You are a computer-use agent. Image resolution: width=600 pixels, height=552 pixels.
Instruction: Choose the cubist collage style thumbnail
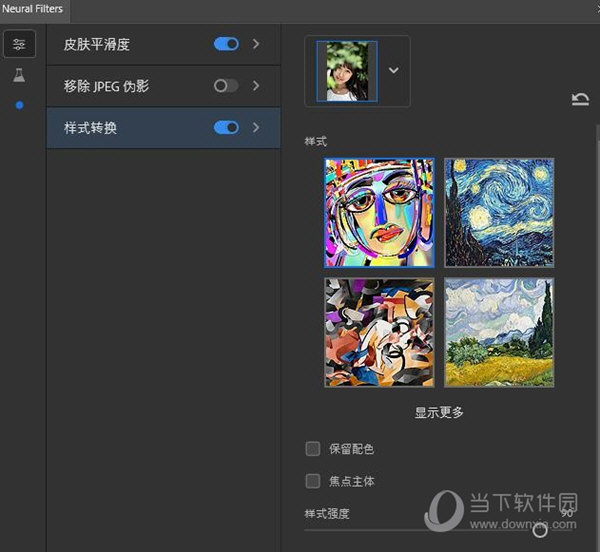[x=379, y=332]
